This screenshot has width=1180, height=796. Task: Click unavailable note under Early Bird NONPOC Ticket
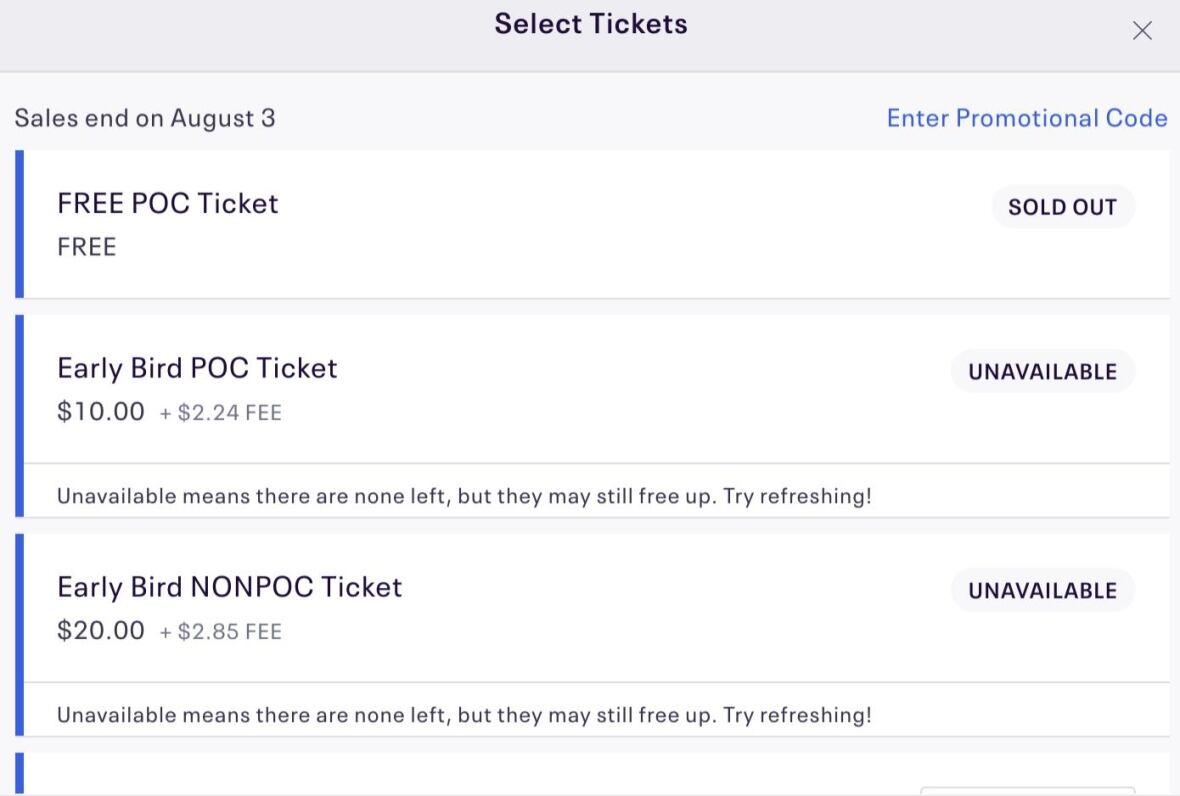click(464, 715)
